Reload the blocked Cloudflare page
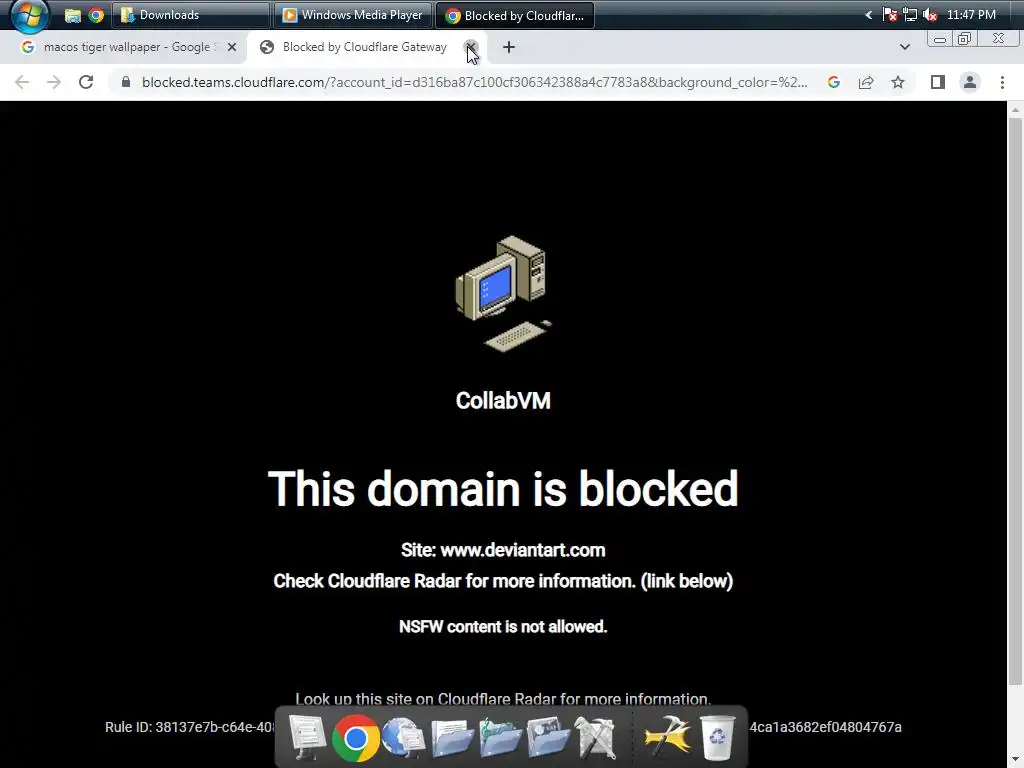The height and width of the screenshot is (768, 1024). point(86,82)
